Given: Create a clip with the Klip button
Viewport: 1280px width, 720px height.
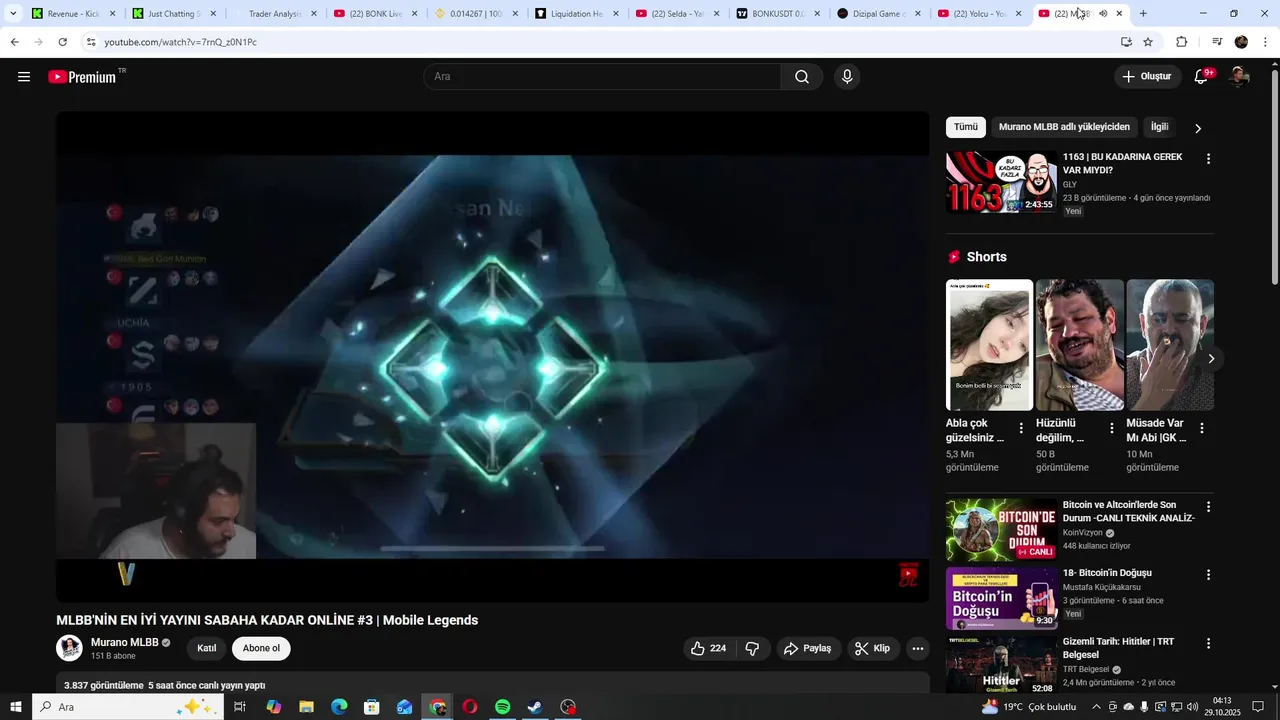Looking at the screenshot, I should (x=873, y=648).
